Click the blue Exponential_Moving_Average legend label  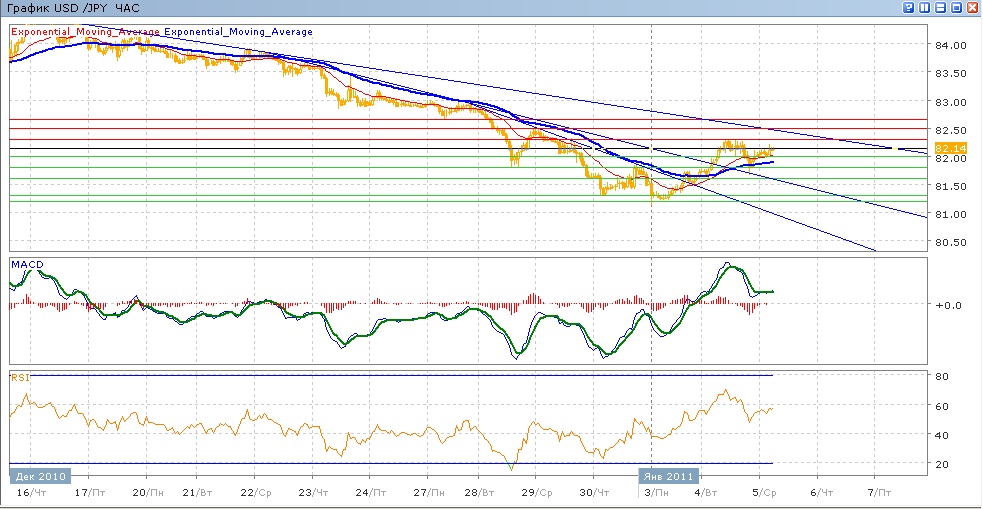pos(238,32)
